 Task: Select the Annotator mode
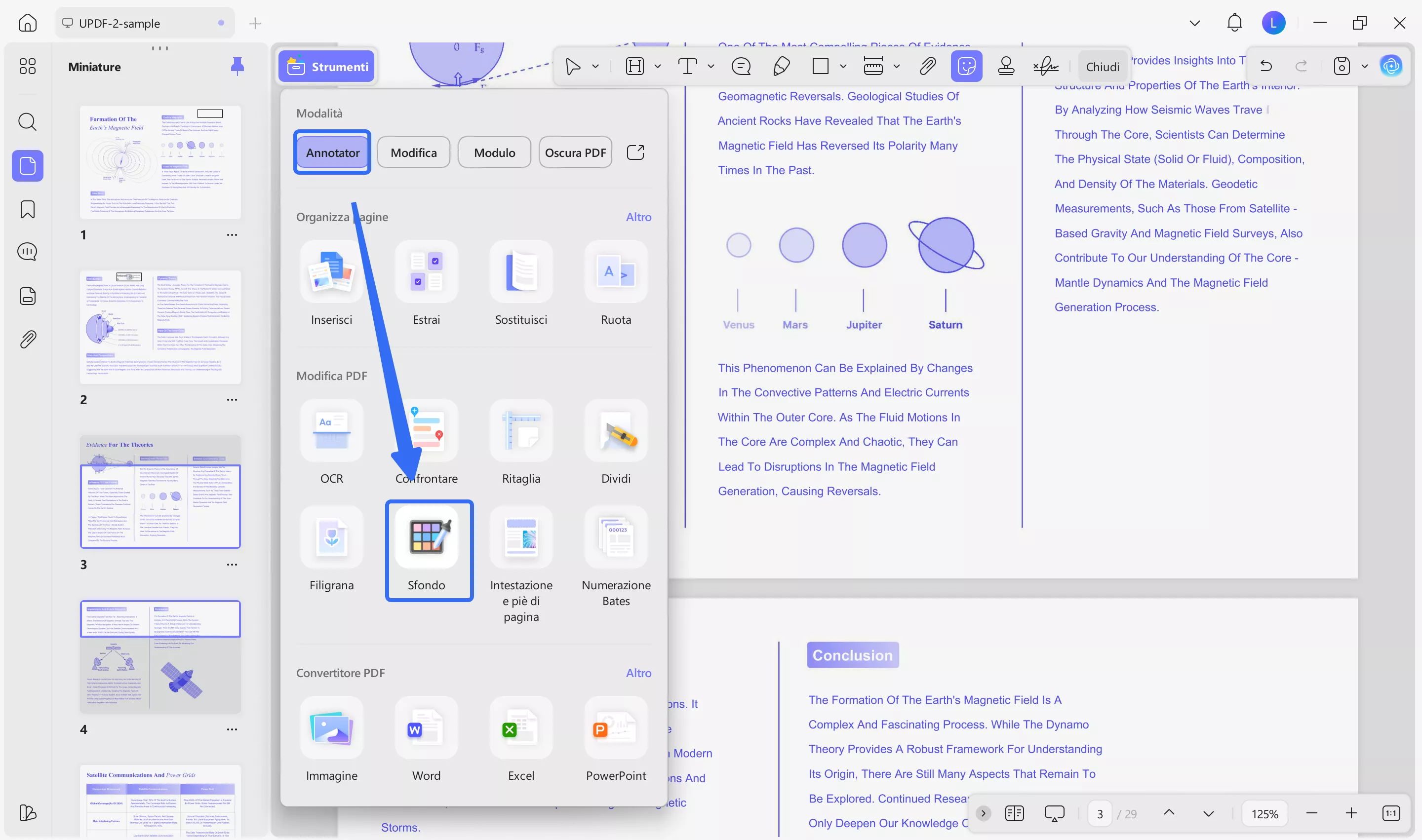[332, 152]
